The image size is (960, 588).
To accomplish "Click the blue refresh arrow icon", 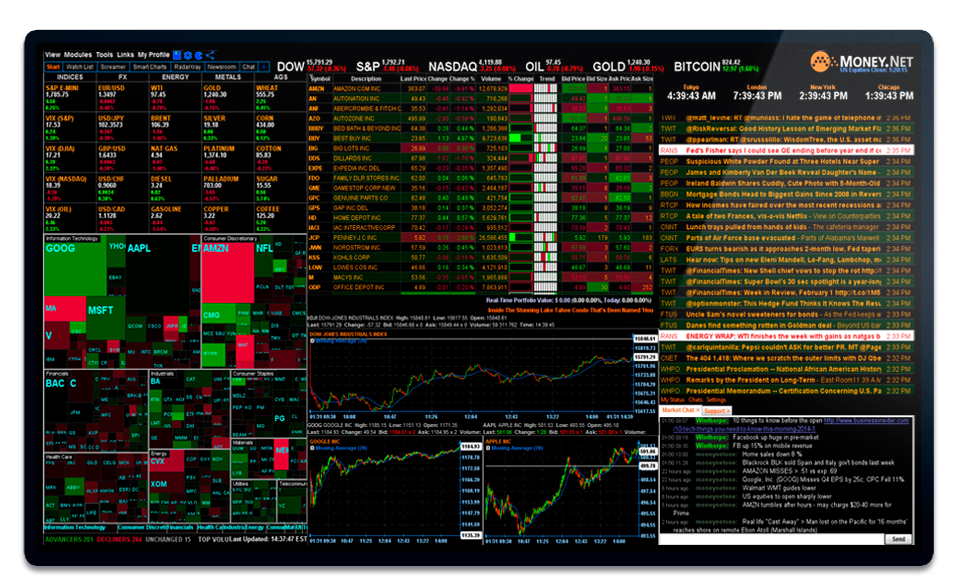I will 198,55.
